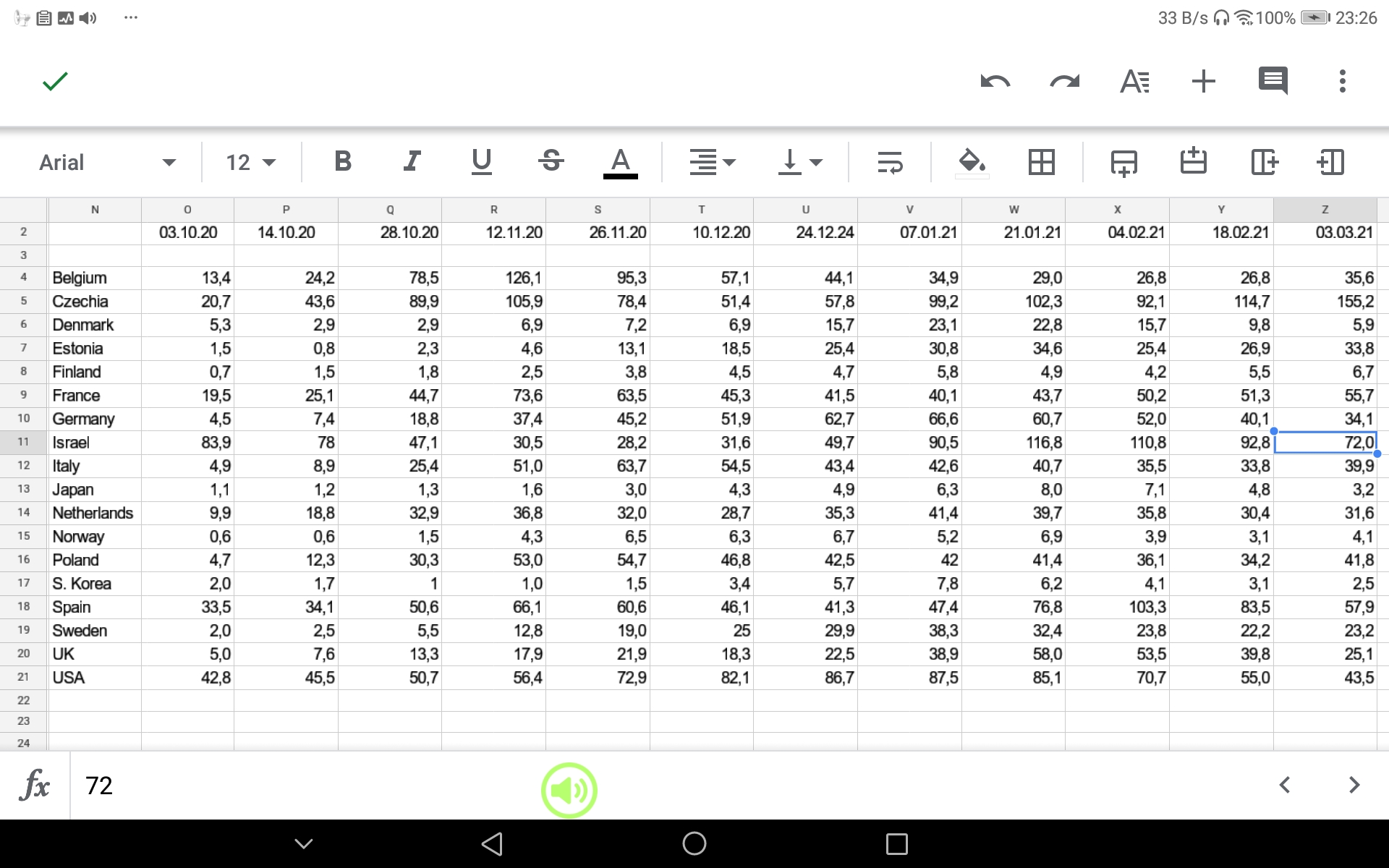The height and width of the screenshot is (868, 1389).
Task: Pick a text color with underlined A
Action: 620,162
